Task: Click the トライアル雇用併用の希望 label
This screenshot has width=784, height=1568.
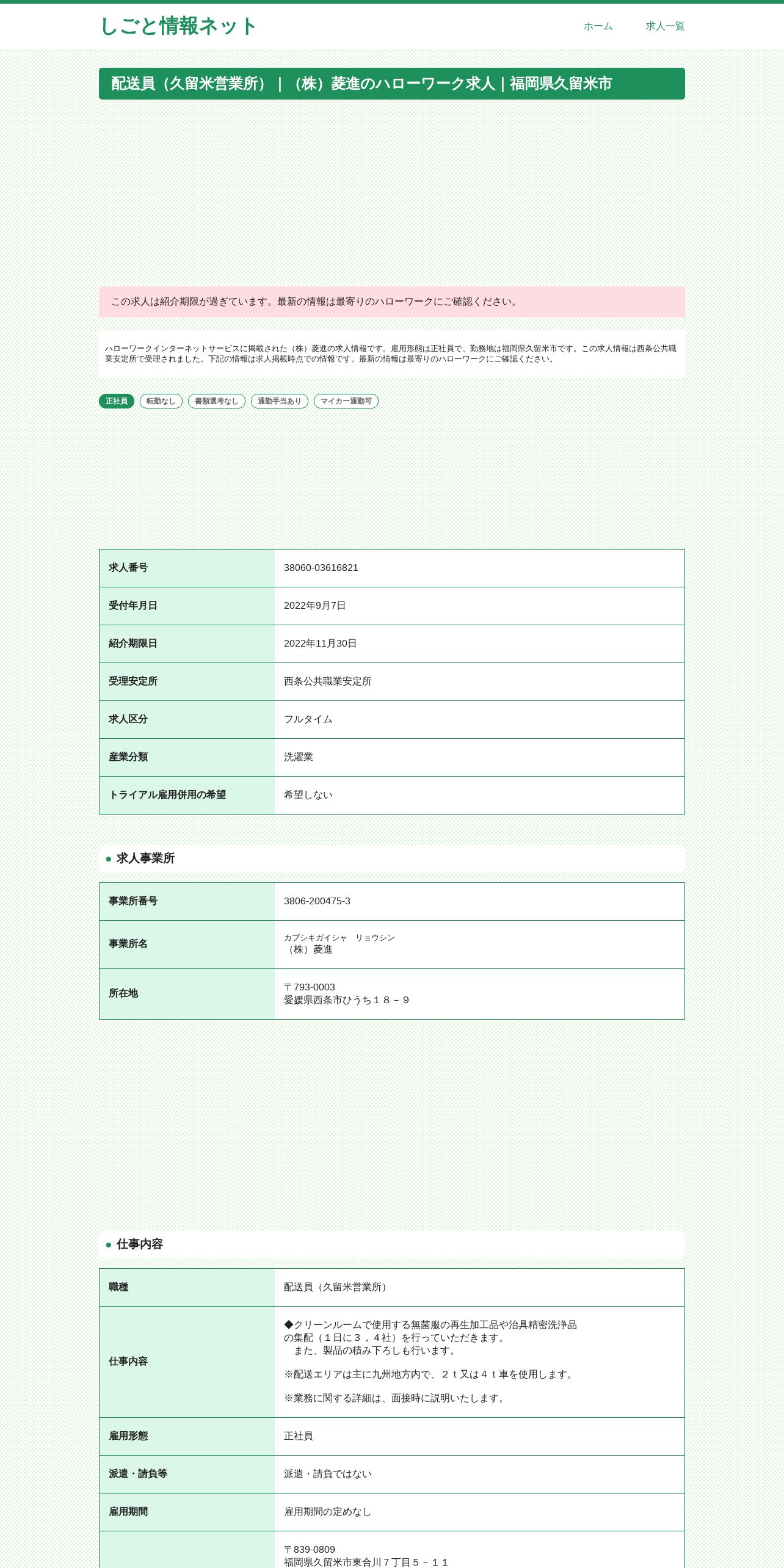Action: click(167, 795)
